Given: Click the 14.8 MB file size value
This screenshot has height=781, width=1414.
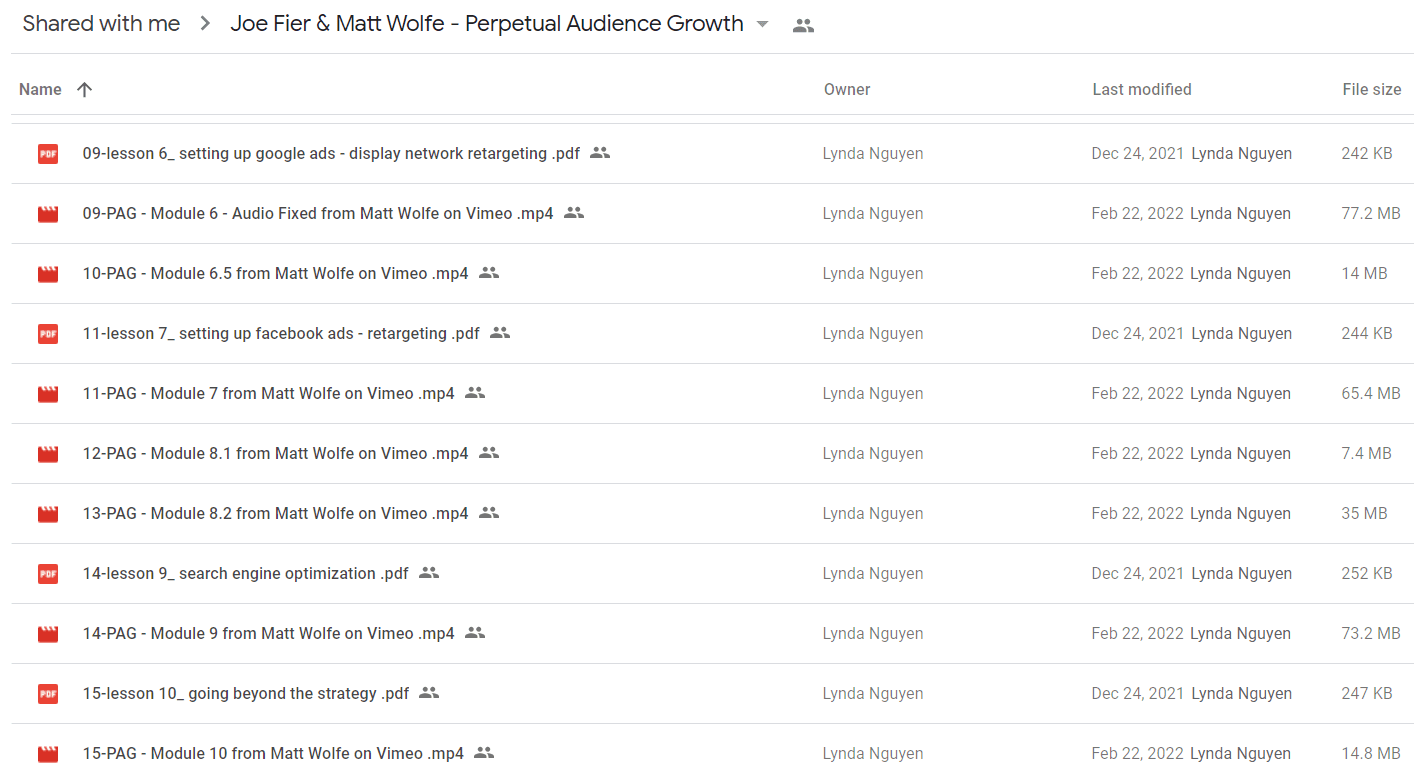Looking at the screenshot, I should click(x=1371, y=754).
